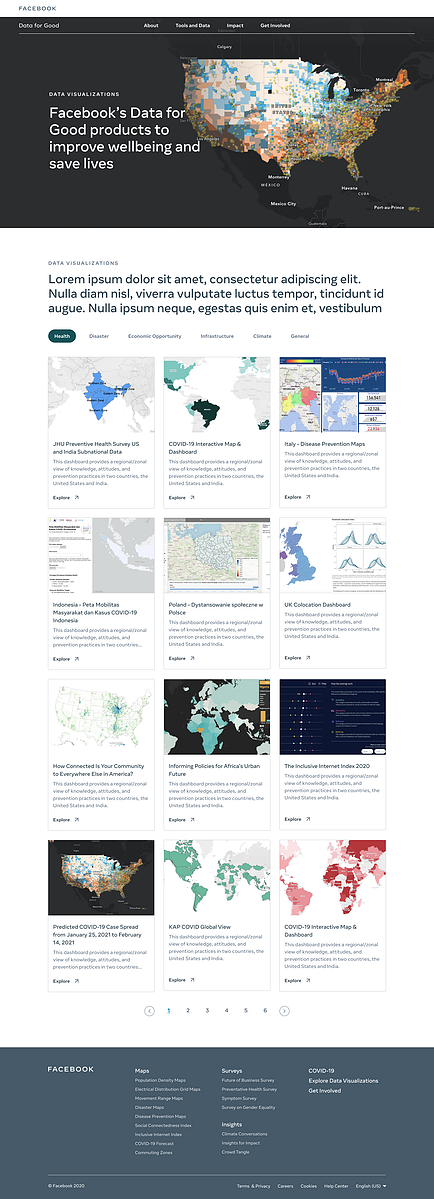Click Explore arrow under UK Colocation Dashboard
This screenshot has width=434, height=1199.
coord(309,657)
